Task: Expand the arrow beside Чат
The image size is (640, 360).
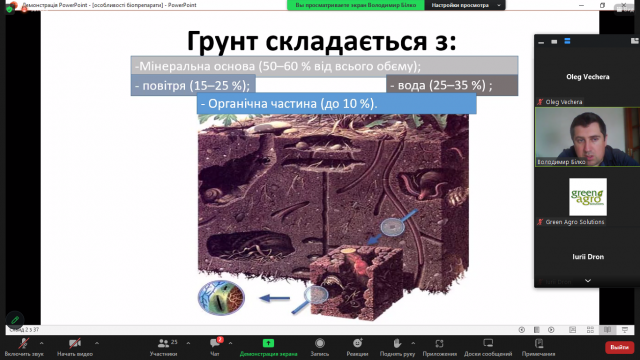Action: (230, 343)
